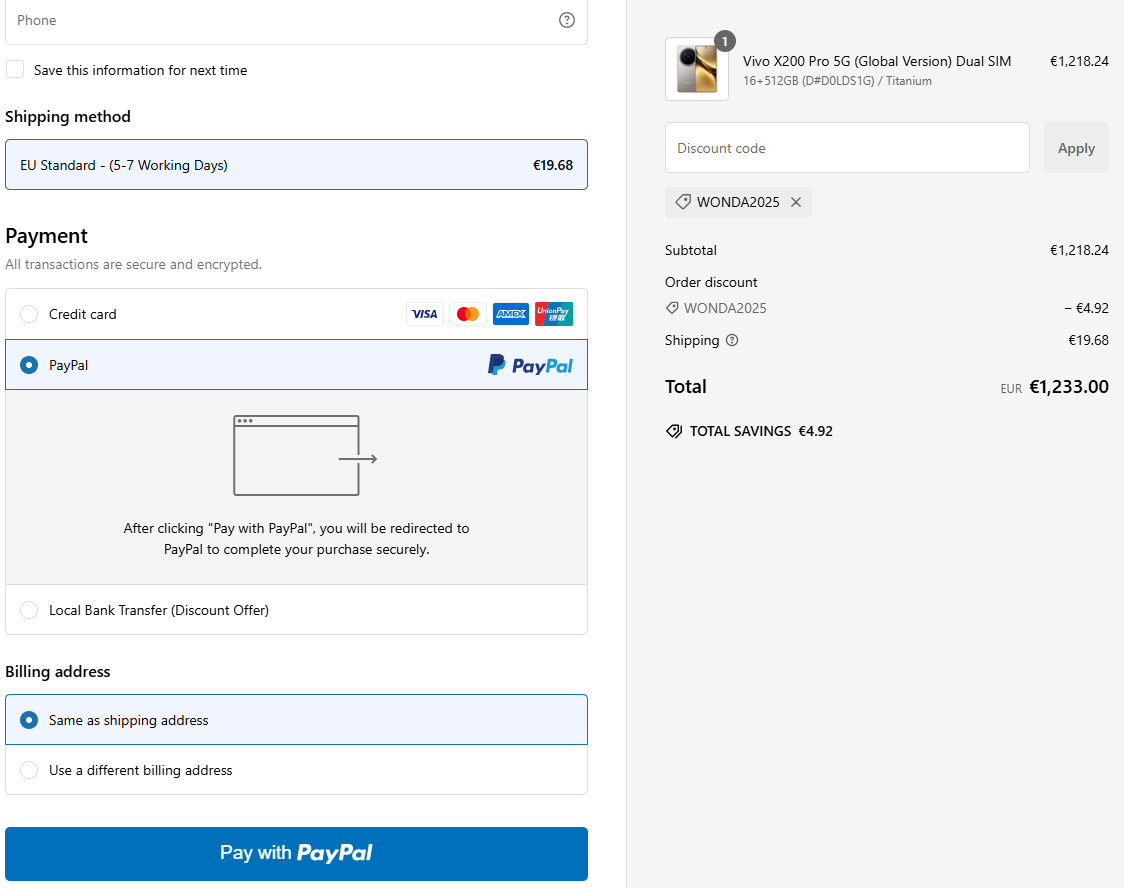This screenshot has height=888, width=1124.
Task: Enable Save this information for next time
Action: click(x=15, y=70)
